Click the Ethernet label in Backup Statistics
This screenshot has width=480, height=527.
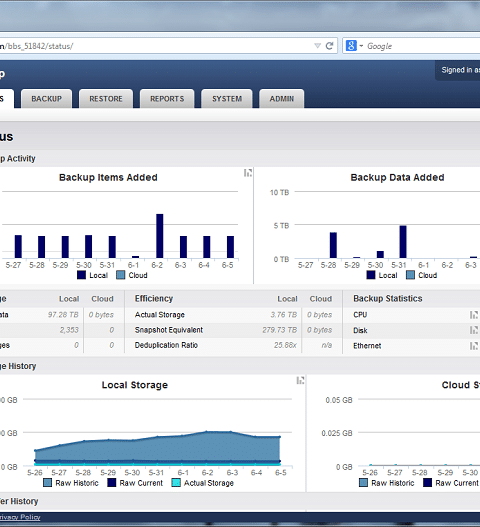click(367, 346)
